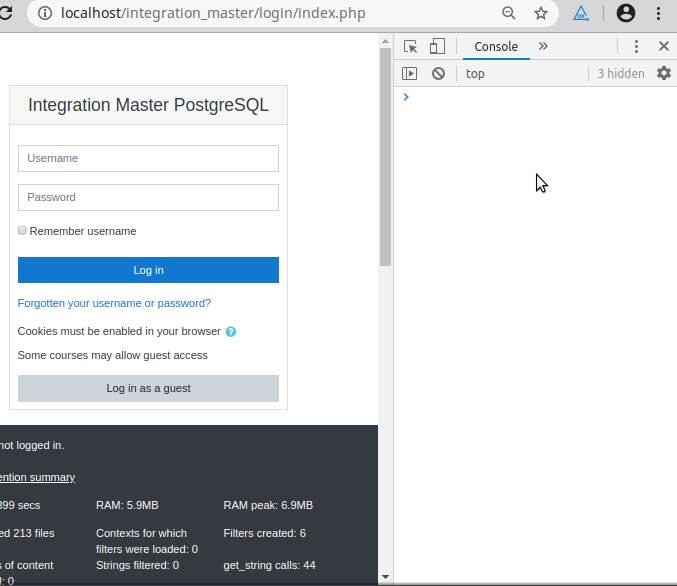The height and width of the screenshot is (586, 677).
Task: Open console settings gear
Action: (664, 73)
